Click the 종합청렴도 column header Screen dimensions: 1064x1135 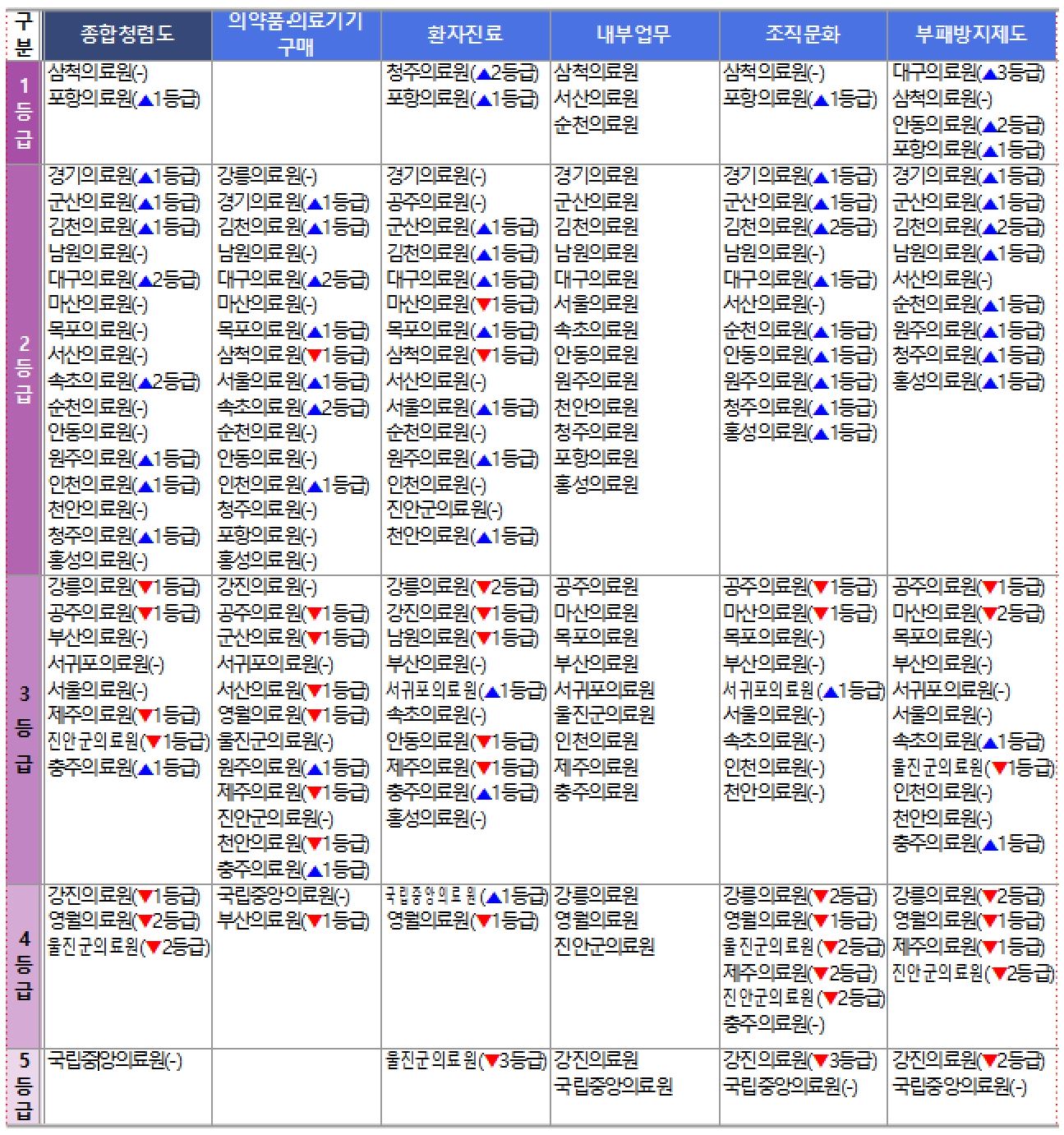[127, 34]
